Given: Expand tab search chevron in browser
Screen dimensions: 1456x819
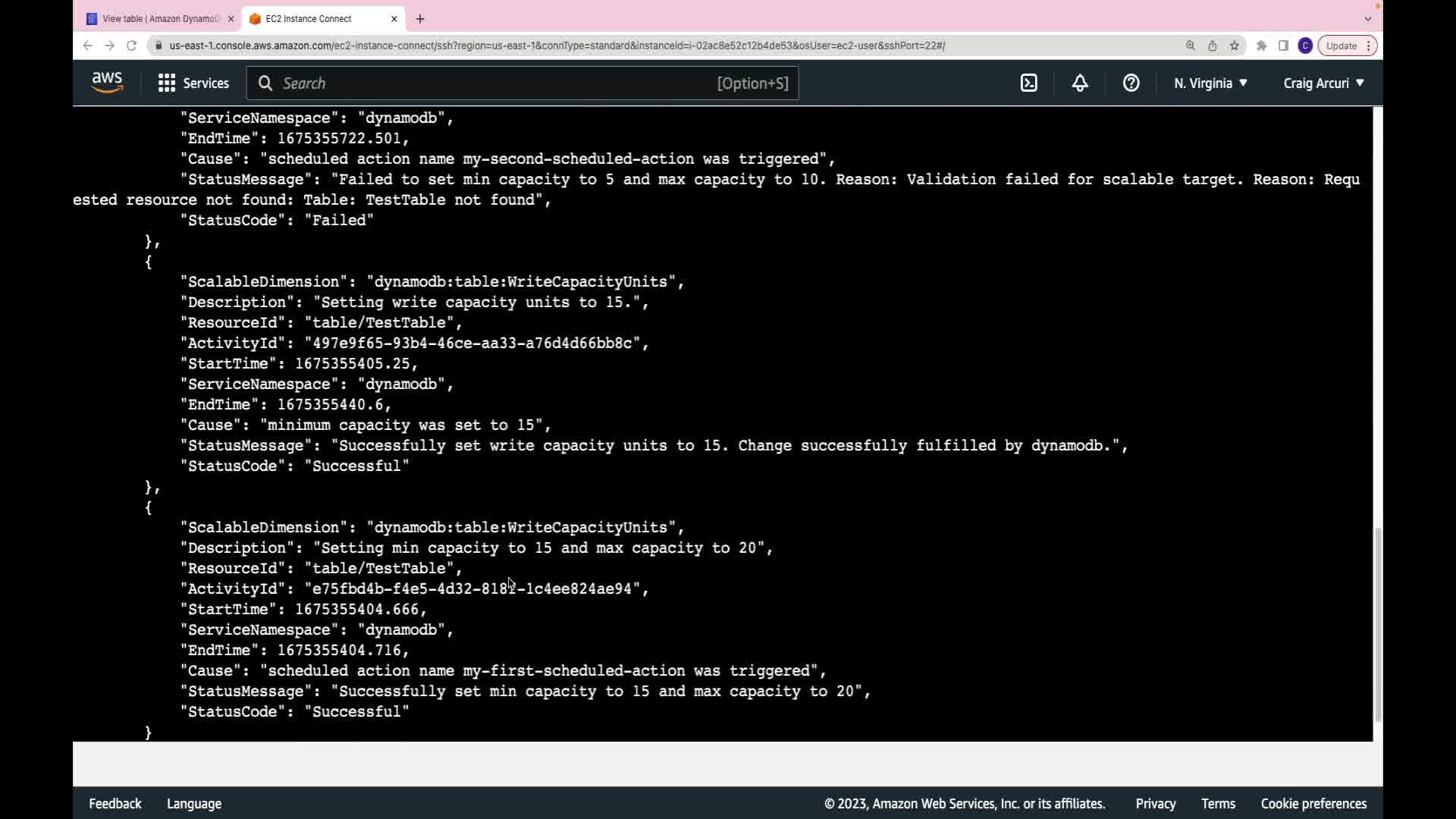Looking at the screenshot, I should [1368, 19].
